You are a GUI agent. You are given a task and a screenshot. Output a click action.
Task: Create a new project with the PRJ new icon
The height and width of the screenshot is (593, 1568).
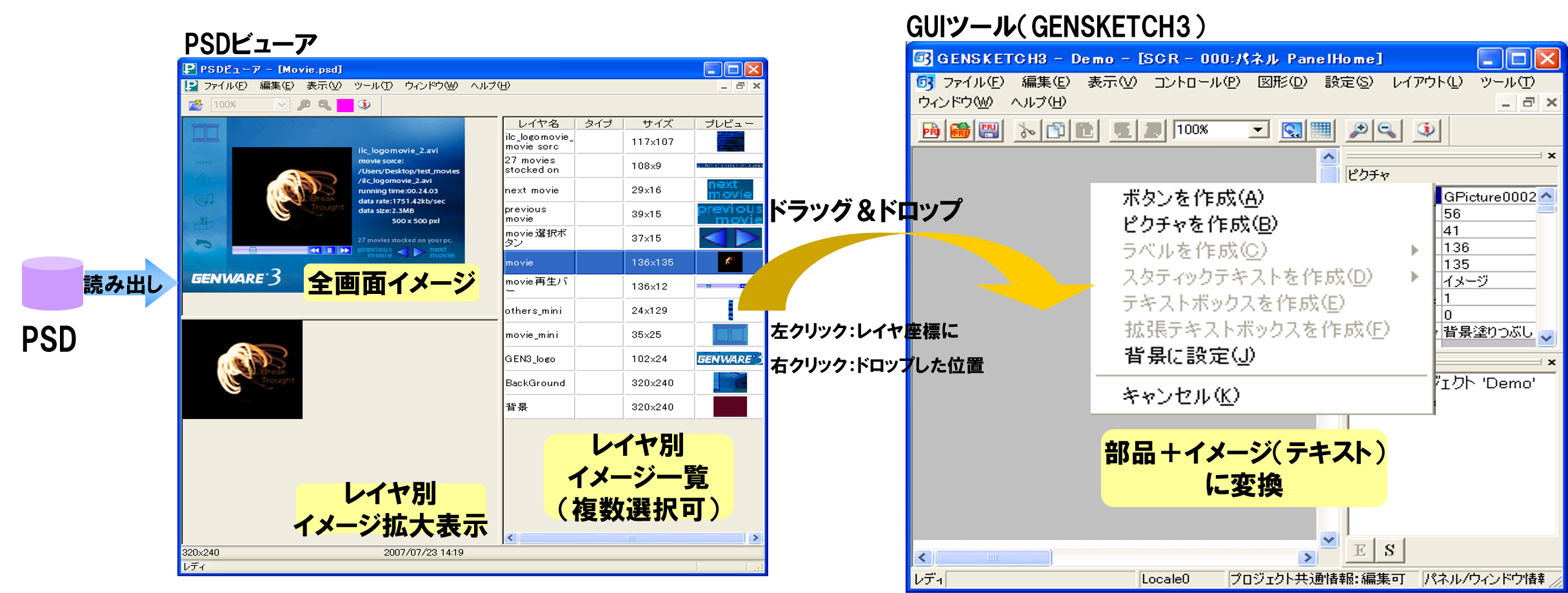[x=931, y=130]
